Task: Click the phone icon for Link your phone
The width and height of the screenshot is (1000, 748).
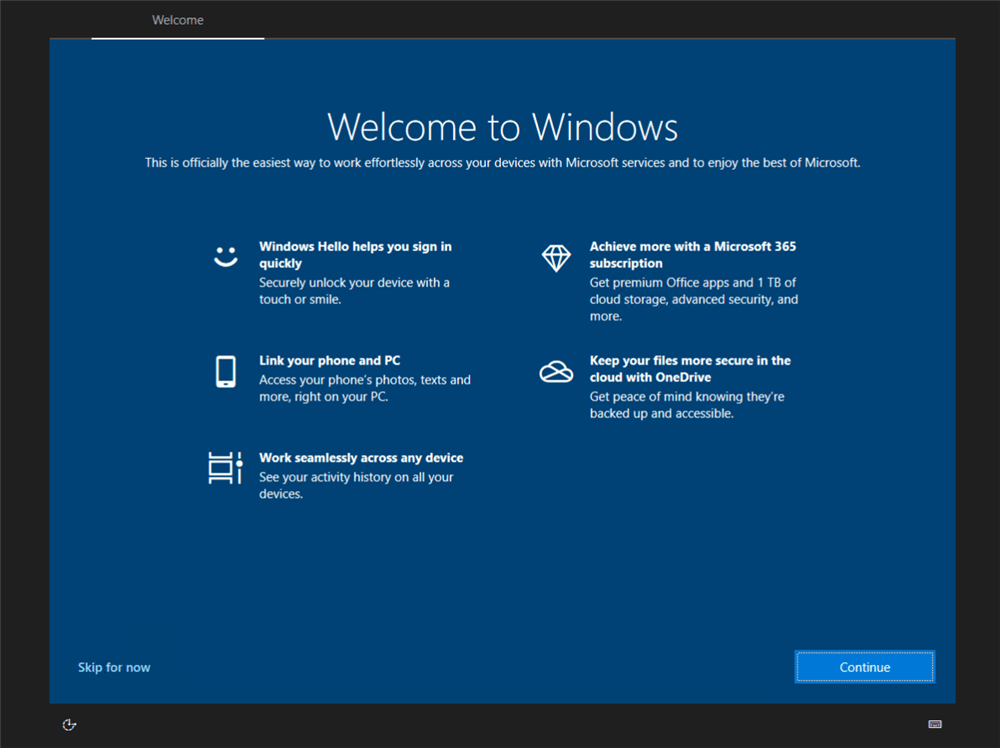Action: [225, 371]
